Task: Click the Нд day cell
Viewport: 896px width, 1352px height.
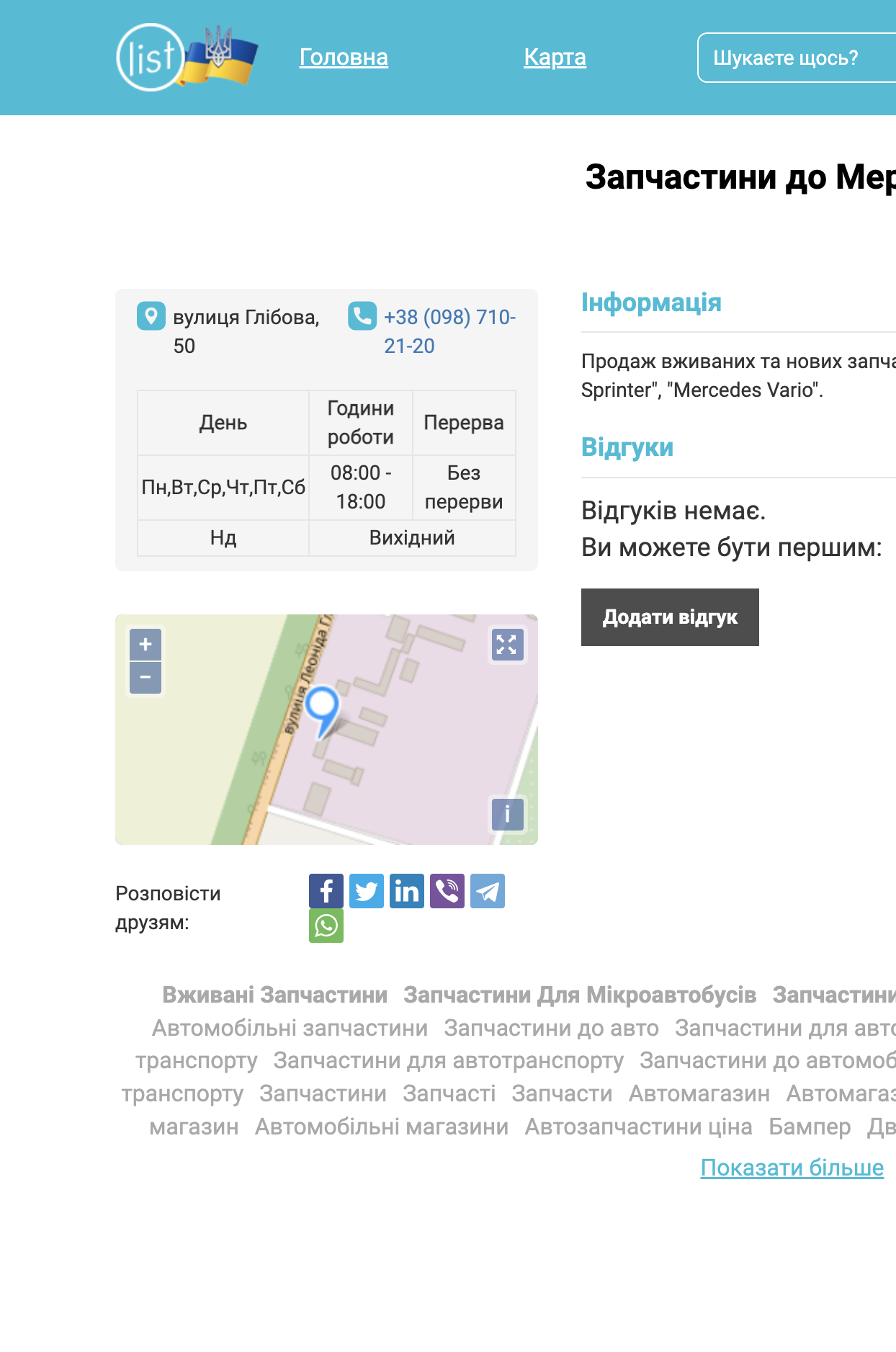Action: click(223, 538)
